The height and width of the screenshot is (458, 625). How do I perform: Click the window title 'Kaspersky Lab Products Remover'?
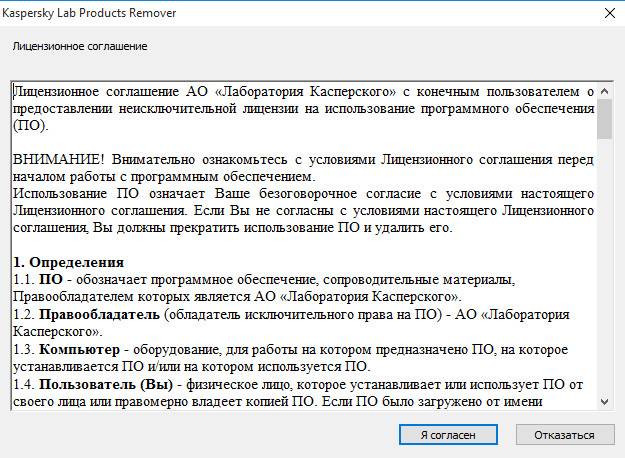pyautogui.click(x=89, y=13)
